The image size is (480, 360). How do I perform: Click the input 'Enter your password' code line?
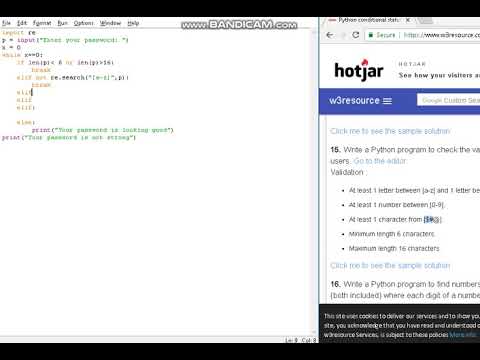tap(65, 40)
